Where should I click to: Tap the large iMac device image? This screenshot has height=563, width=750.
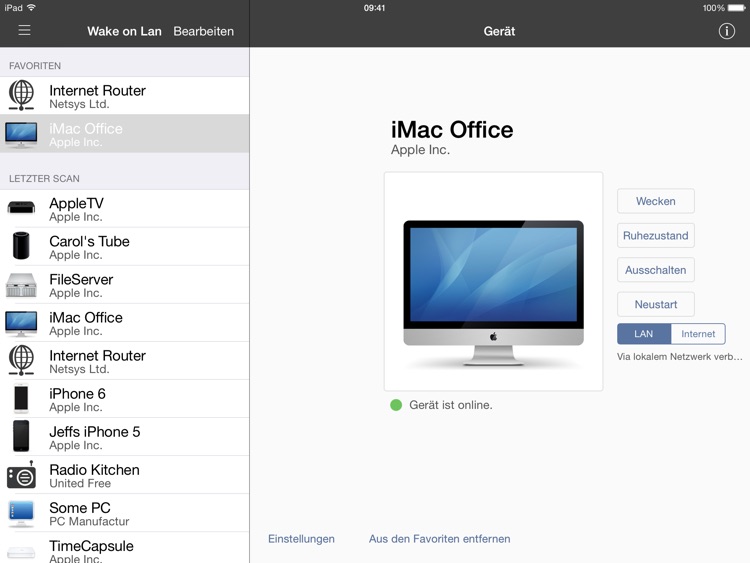point(493,293)
